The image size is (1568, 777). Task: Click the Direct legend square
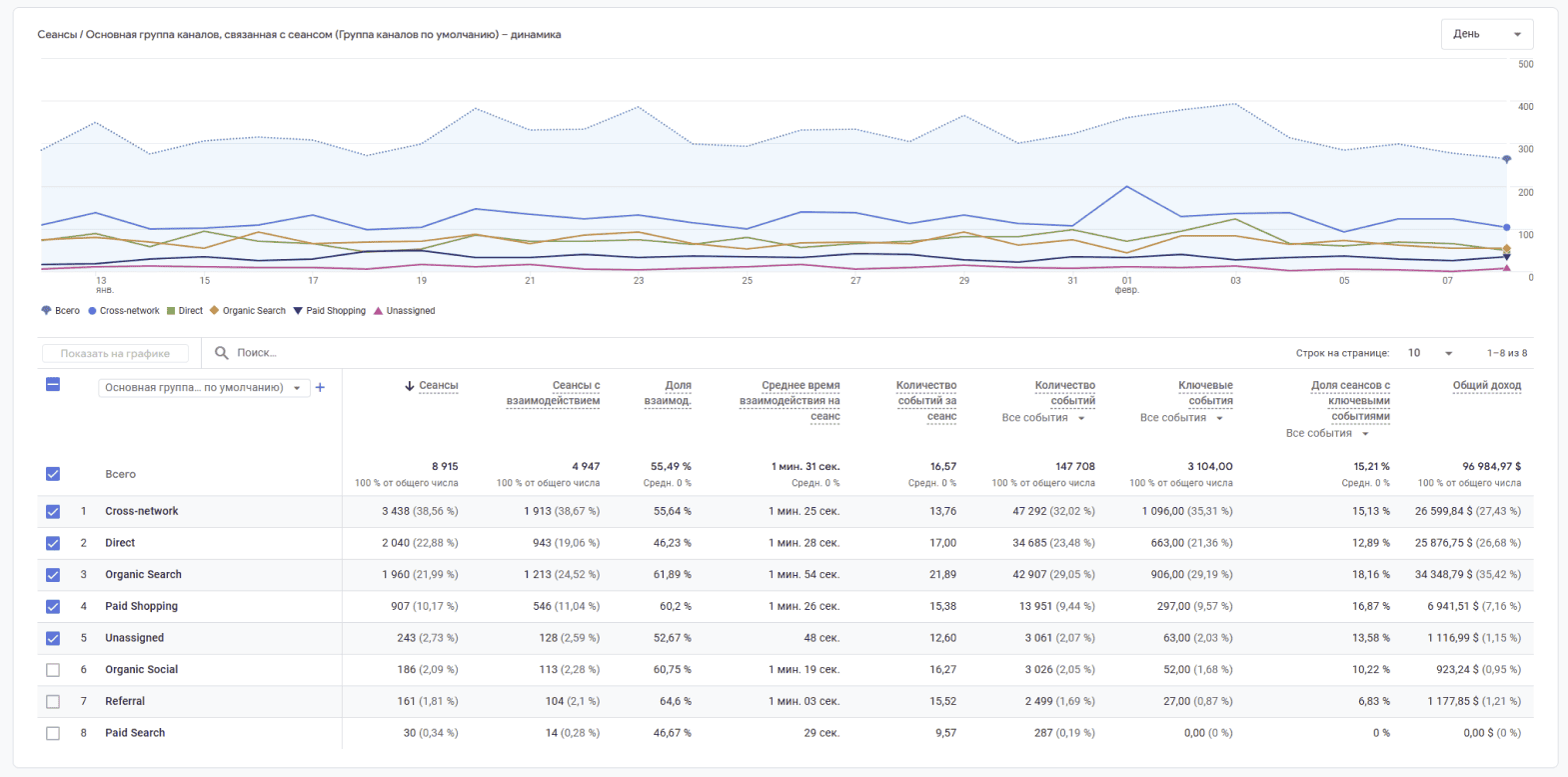pos(171,311)
